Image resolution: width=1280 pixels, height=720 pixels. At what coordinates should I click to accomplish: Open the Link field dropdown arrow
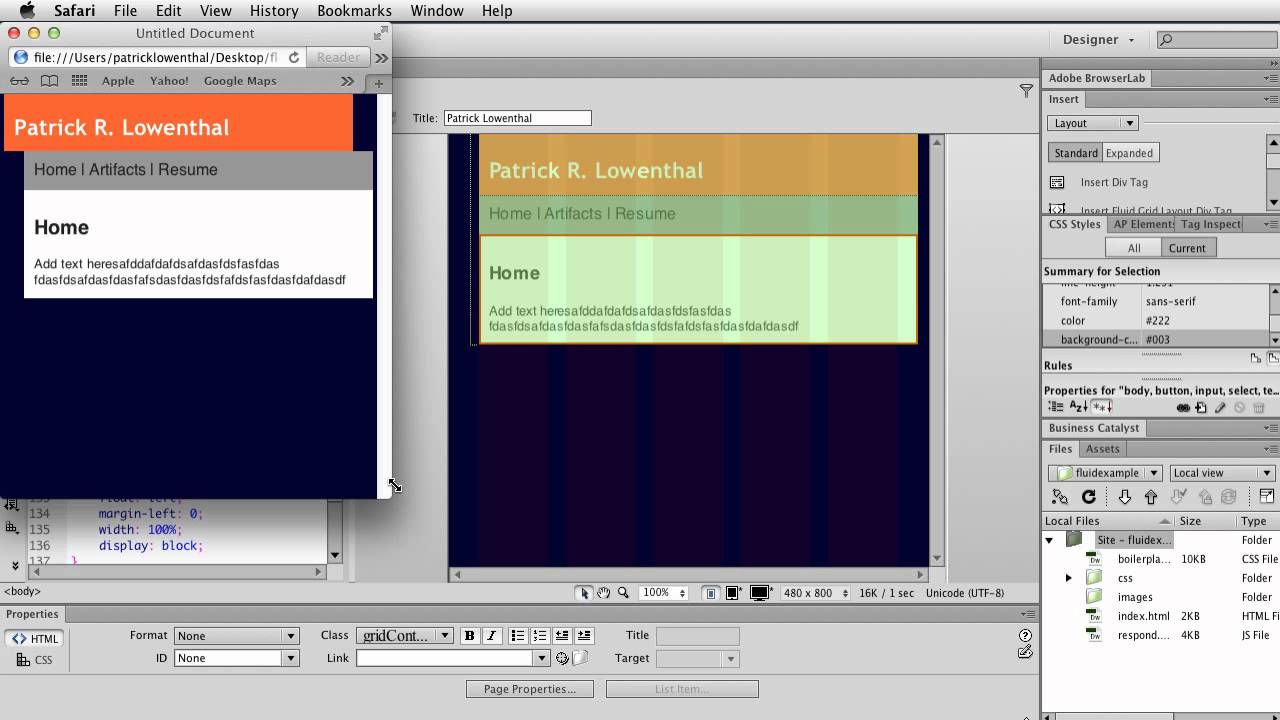click(x=541, y=658)
